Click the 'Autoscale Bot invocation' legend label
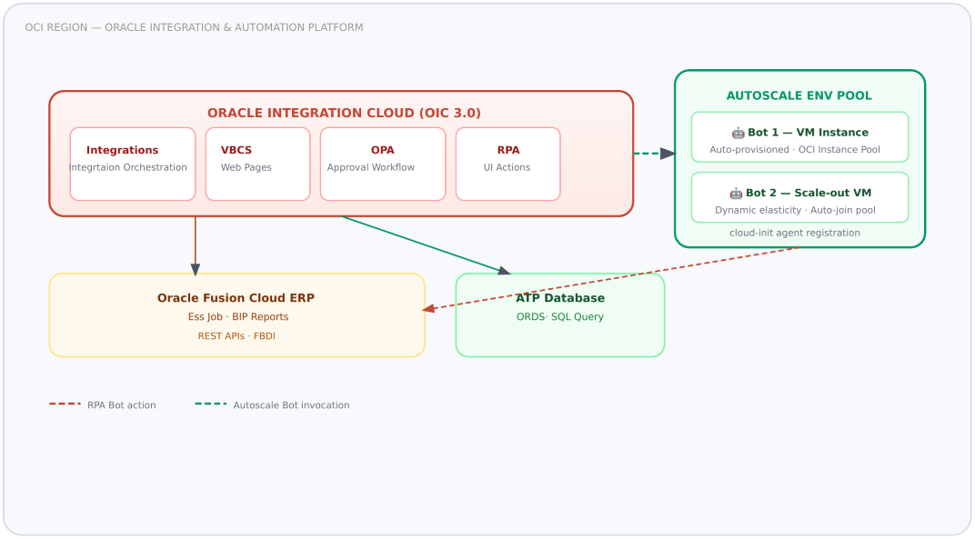Image resolution: width=975 pixels, height=539 pixels. point(291,405)
